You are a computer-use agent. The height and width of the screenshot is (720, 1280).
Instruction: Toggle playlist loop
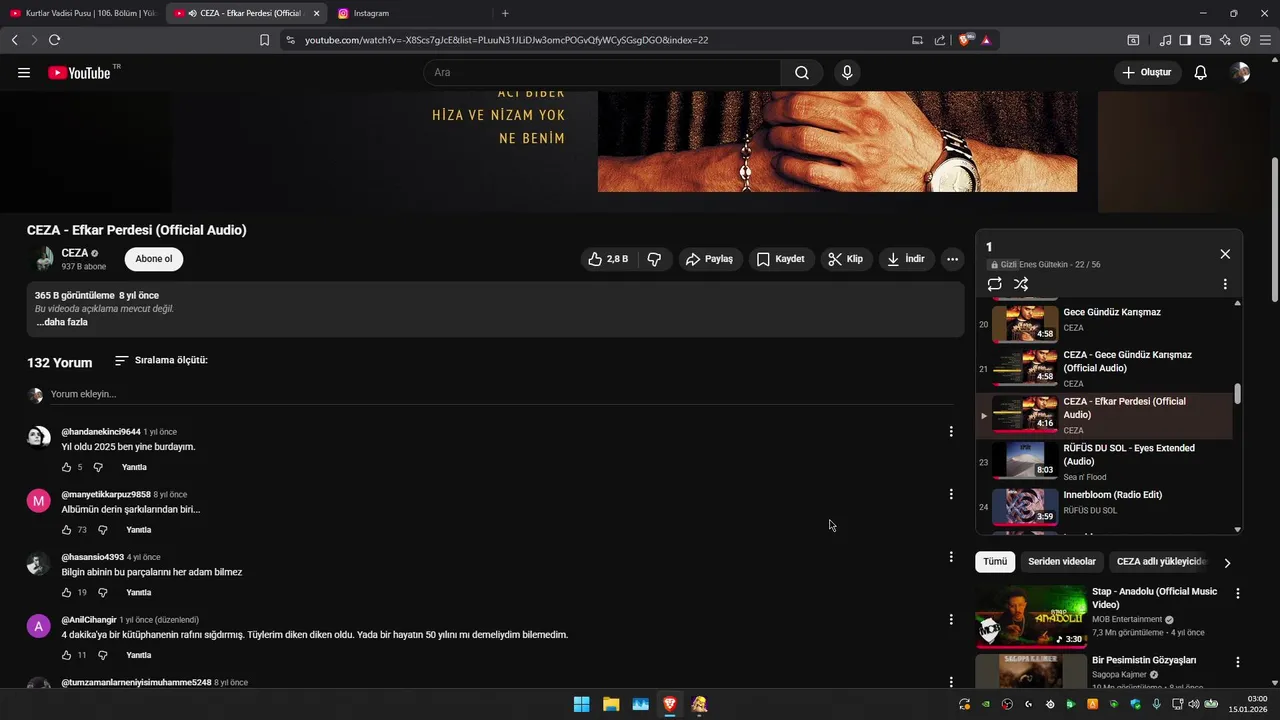click(x=994, y=284)
